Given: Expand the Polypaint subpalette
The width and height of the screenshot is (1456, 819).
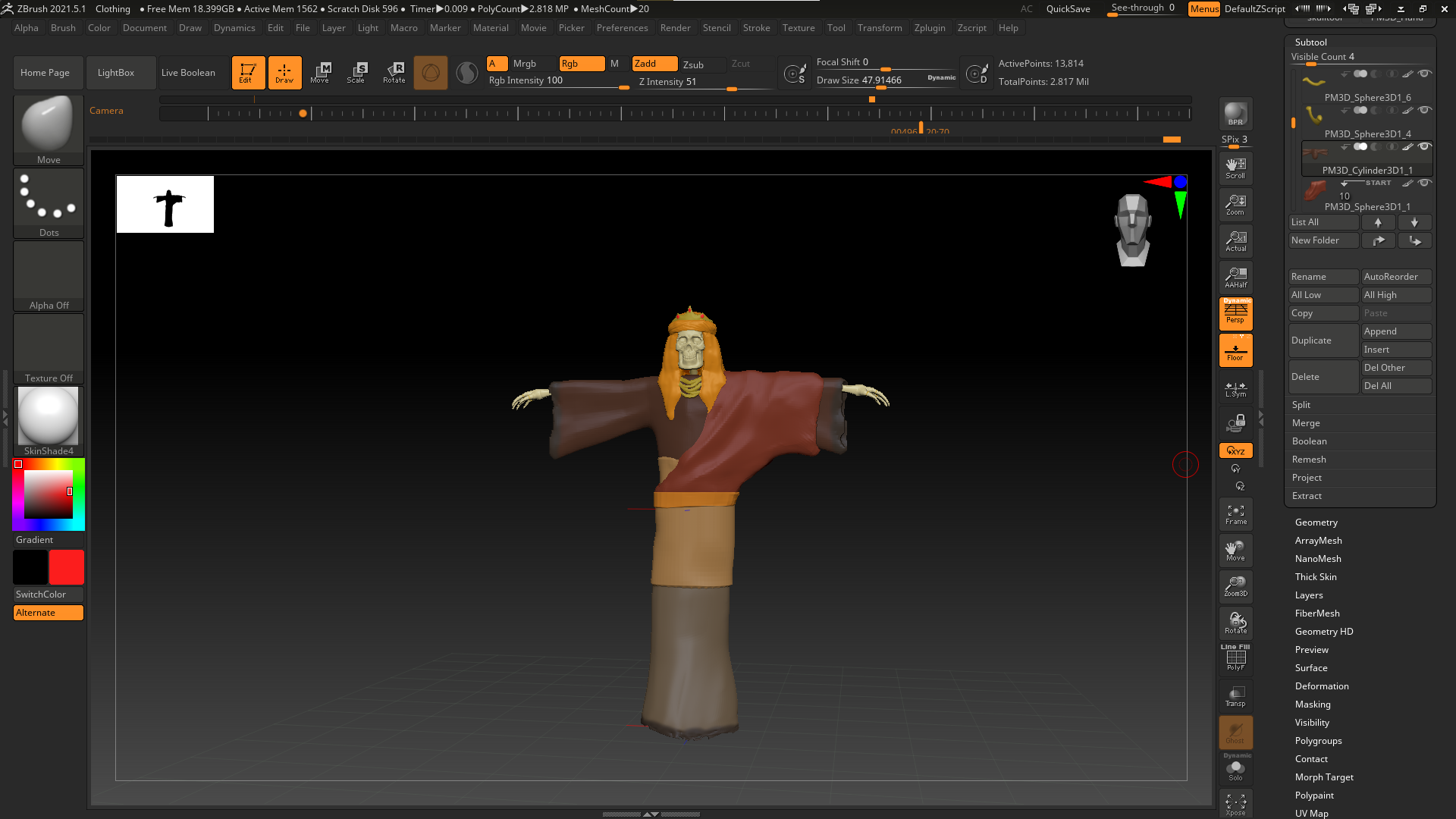Looking at the screenshot, I should pyautogui.click(x=1313, y=795).
